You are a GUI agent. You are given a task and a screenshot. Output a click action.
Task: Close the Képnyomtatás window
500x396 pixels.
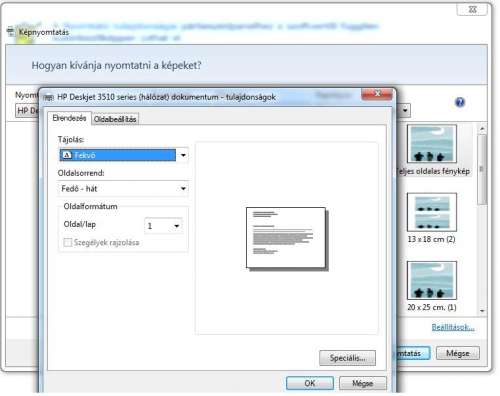coord(472,9)
